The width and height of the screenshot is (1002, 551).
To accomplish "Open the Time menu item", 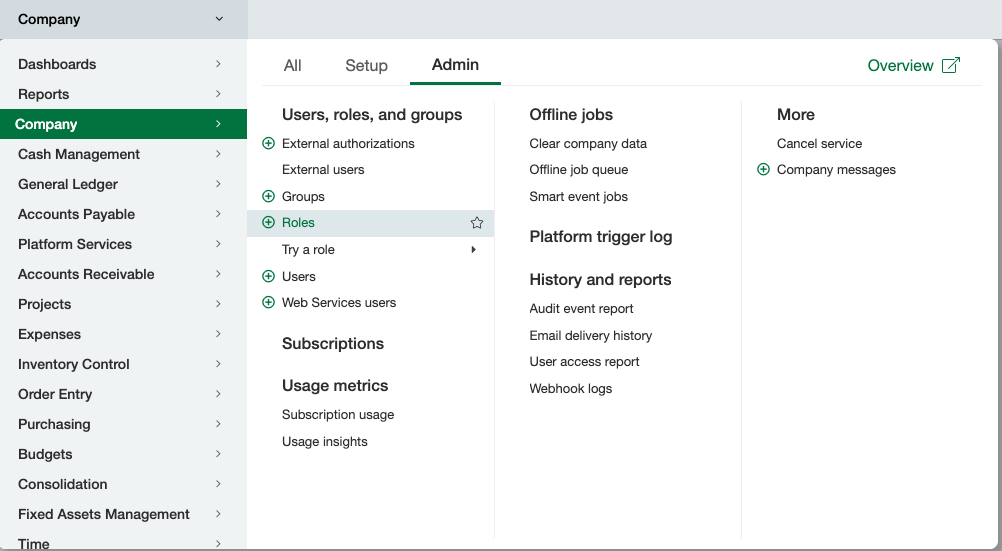I will [x=123, y=541].
